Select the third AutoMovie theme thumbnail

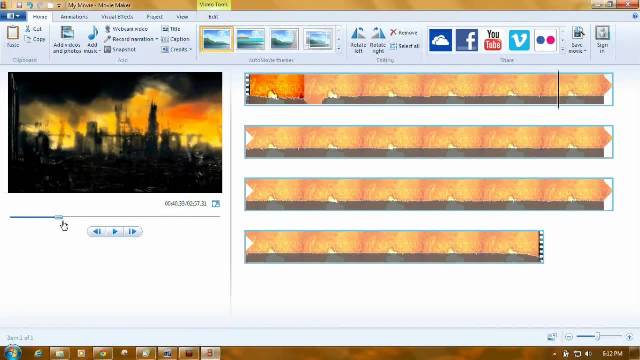tap(284, 39)
